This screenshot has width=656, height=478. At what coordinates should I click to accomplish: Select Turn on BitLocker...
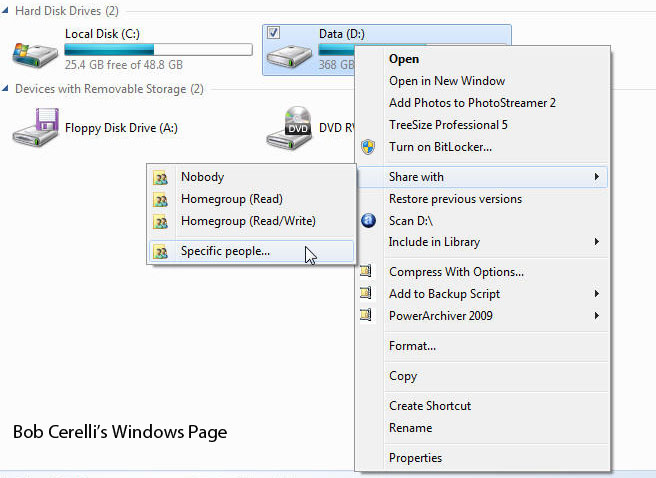483,147
